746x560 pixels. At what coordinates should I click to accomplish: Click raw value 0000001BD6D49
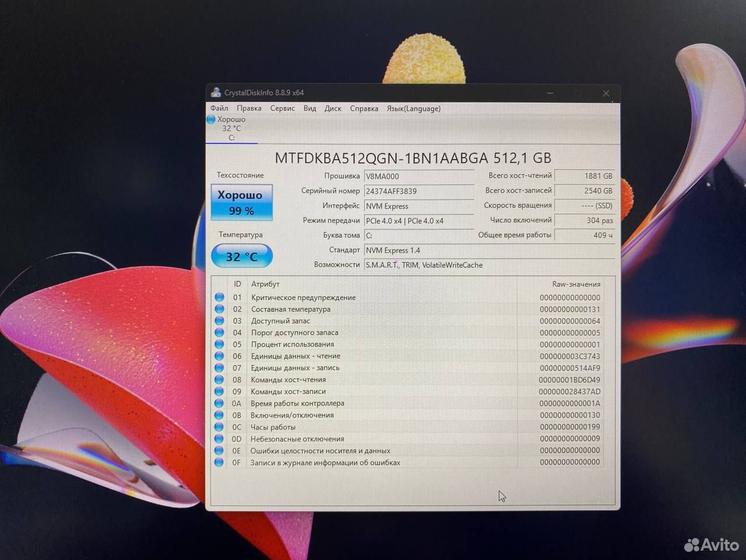(x=569, y=380)
